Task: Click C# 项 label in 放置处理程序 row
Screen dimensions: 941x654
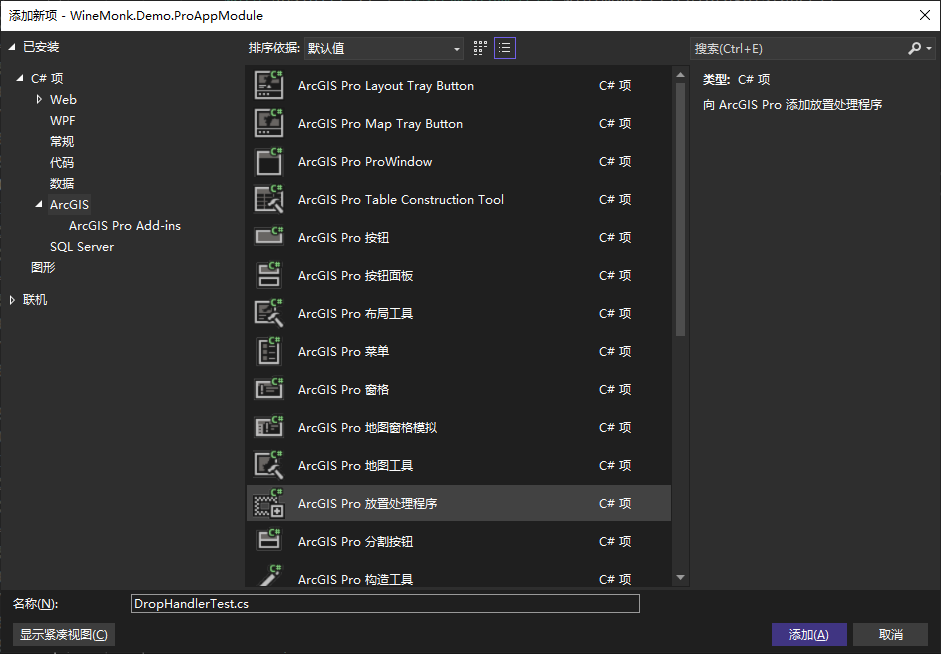Action: [x=615, y=503]
